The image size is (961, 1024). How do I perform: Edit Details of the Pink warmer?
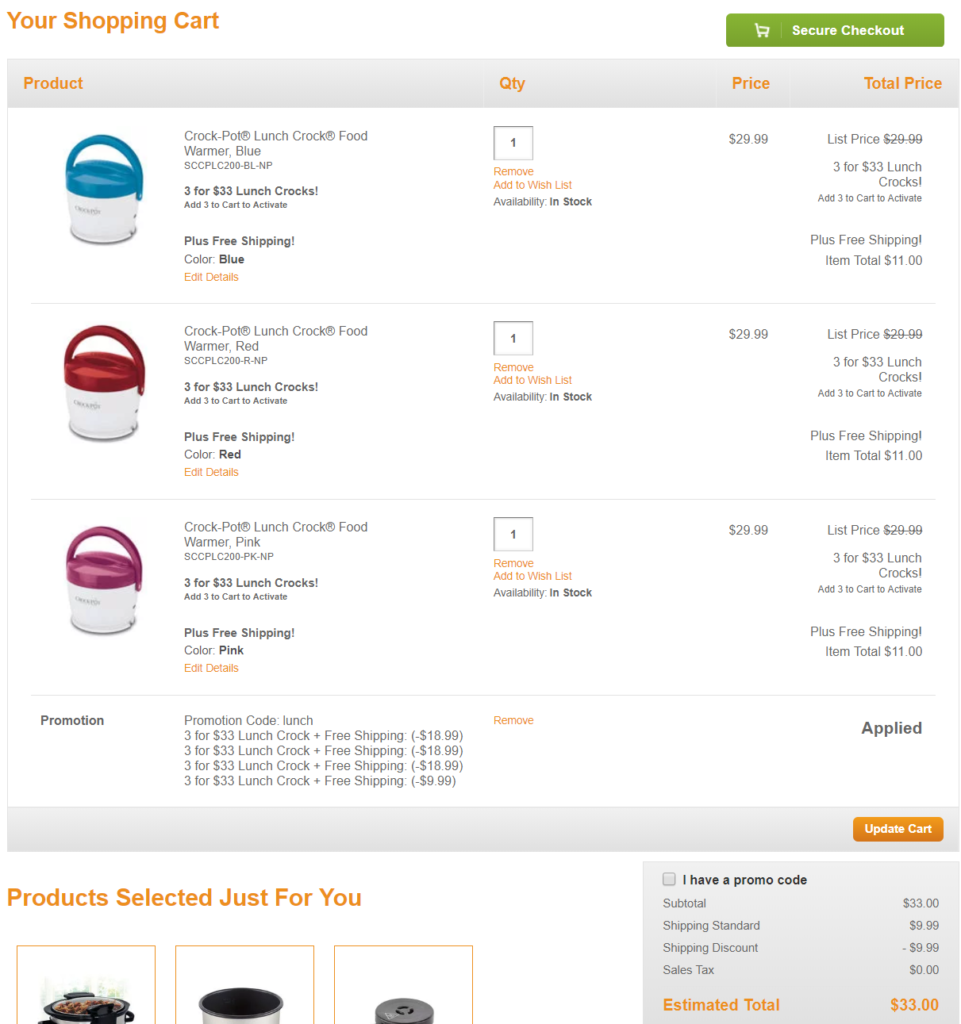pos(211,668)
